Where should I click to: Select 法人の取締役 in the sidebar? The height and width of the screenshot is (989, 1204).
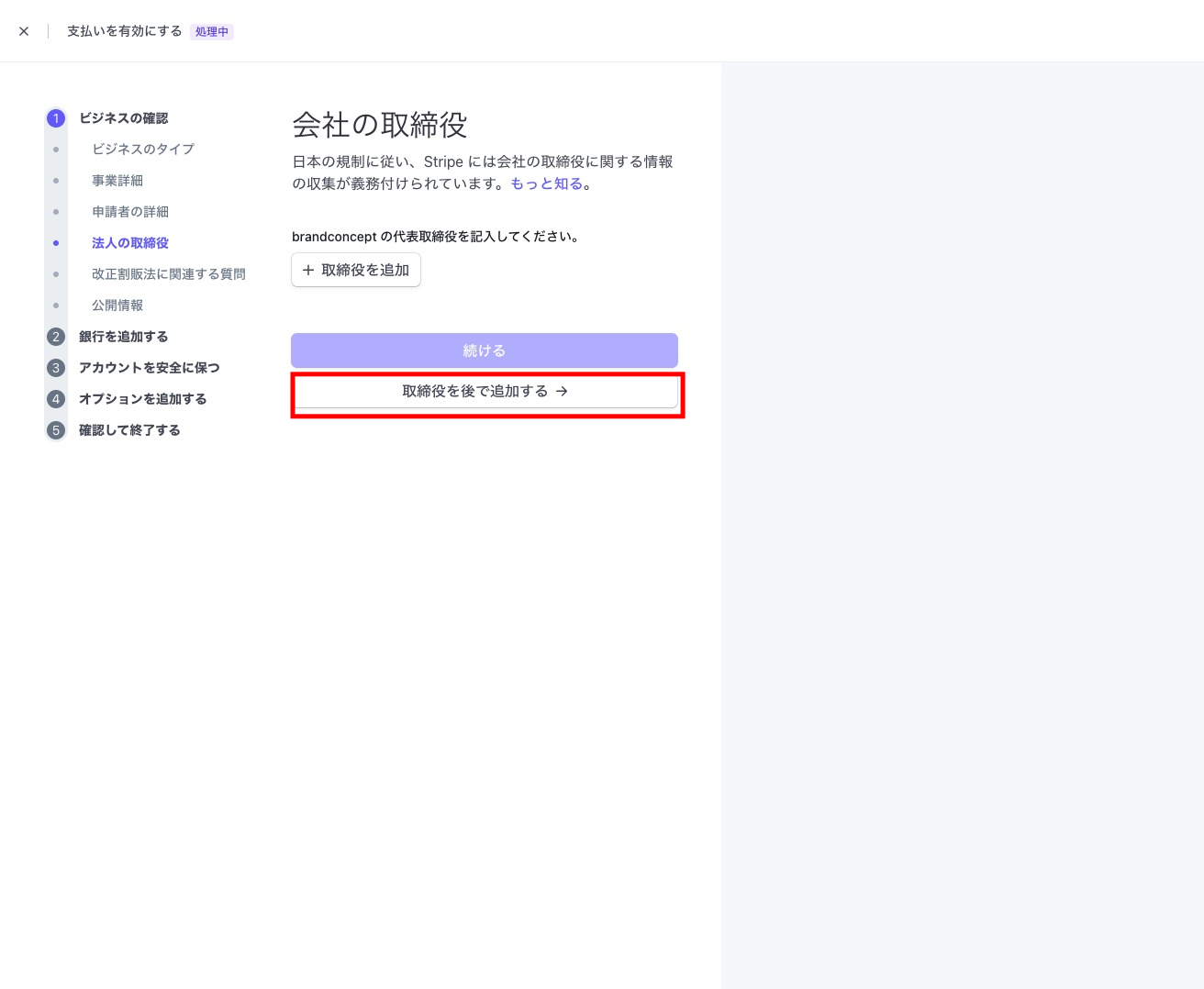pos(129,243)
